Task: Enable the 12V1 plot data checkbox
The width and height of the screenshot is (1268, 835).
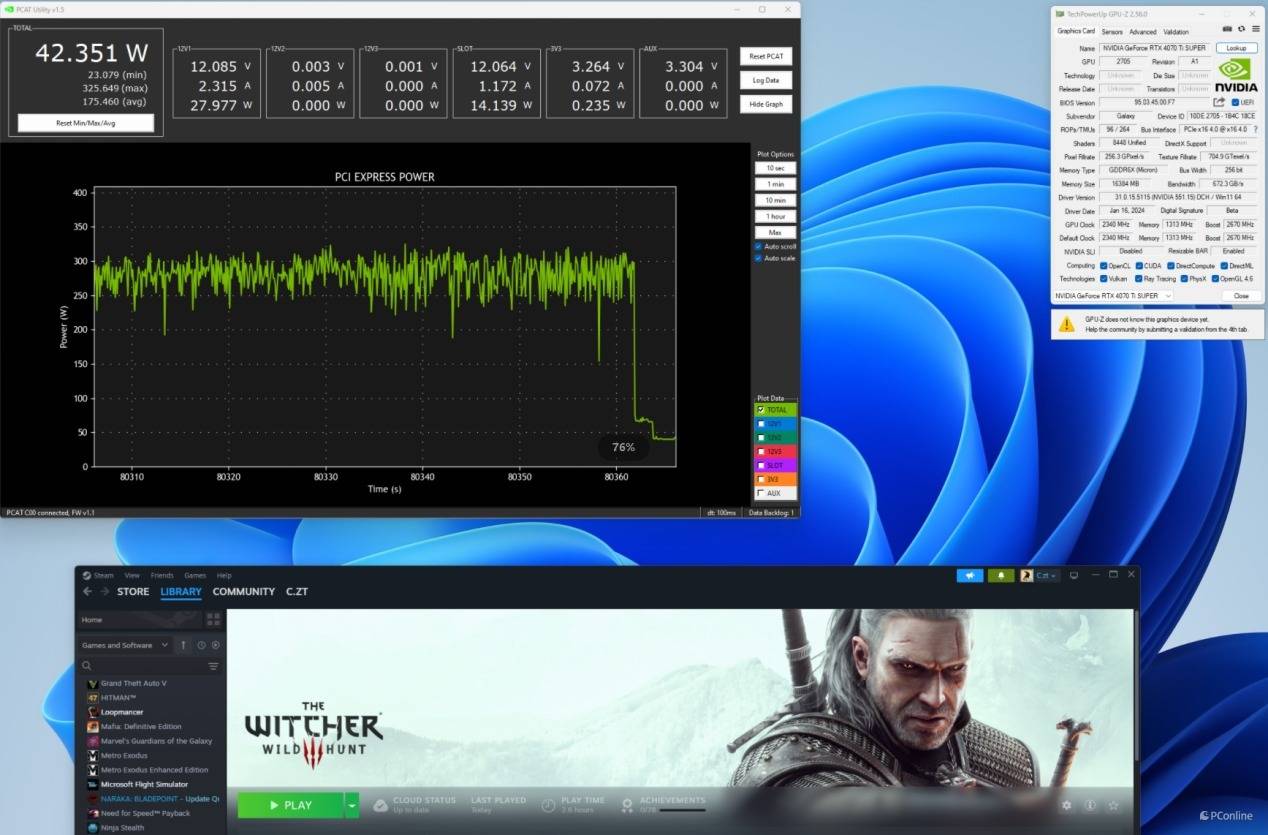Action: tap(761, 424)
